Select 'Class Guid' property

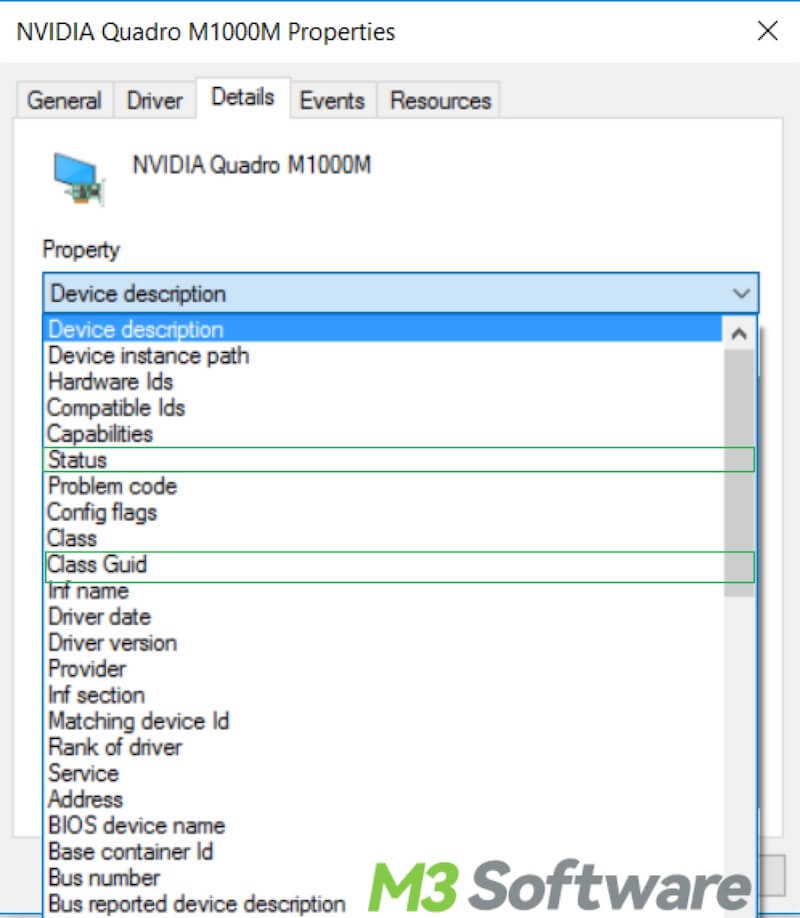383,564
